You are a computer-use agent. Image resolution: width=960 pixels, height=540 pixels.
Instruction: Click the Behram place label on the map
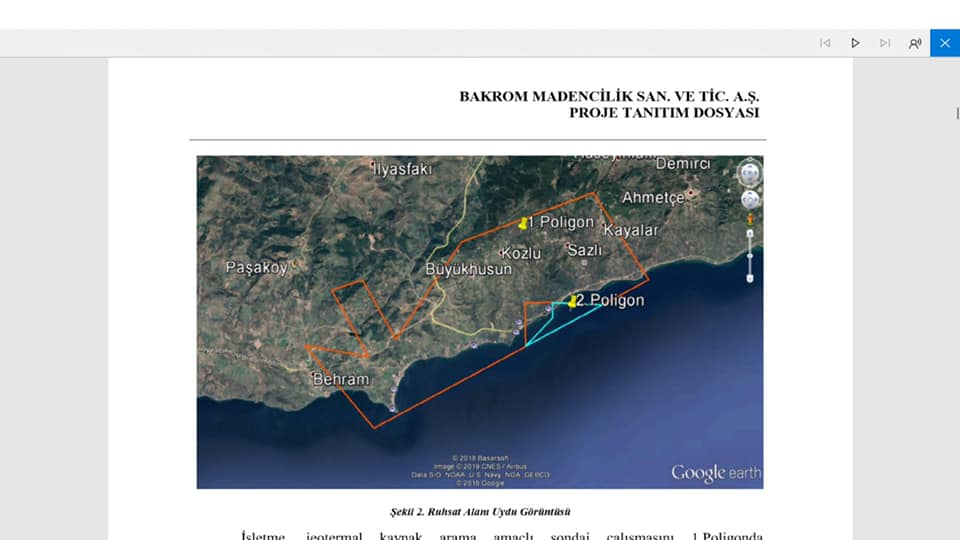coord(340,380)
